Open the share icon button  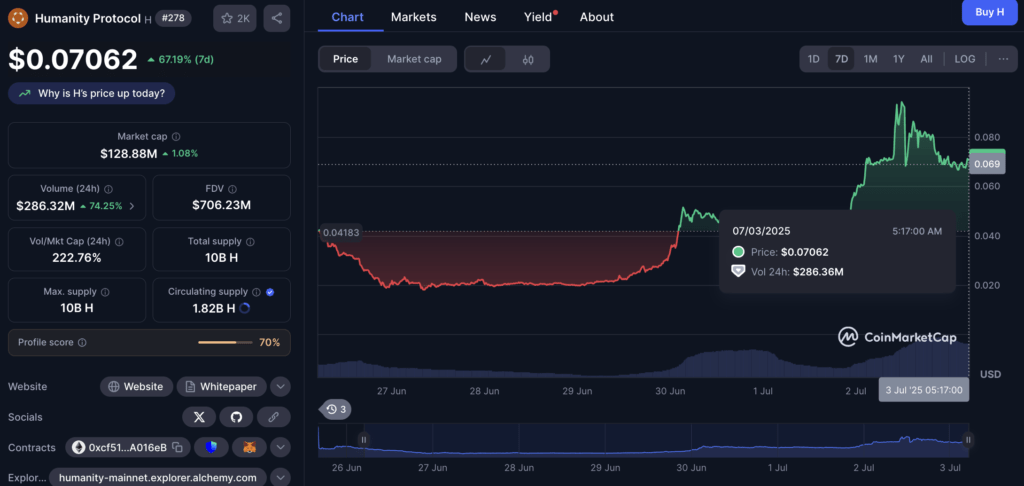[277, 18]
